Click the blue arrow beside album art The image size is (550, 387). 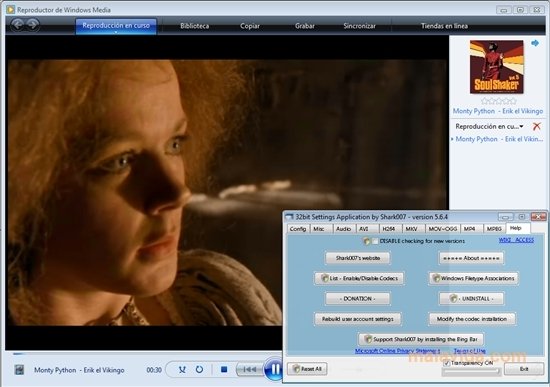pos(535,43)
